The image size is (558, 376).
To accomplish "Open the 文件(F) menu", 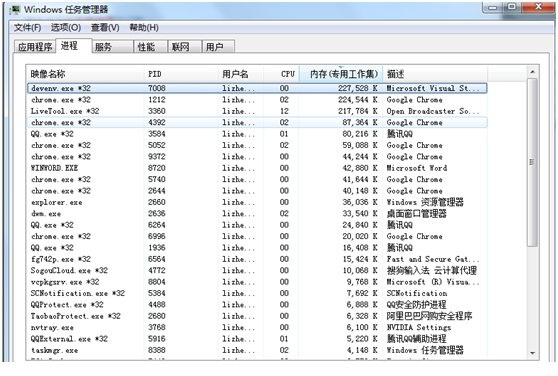I will pyautogui.click(x=27, y=28).
